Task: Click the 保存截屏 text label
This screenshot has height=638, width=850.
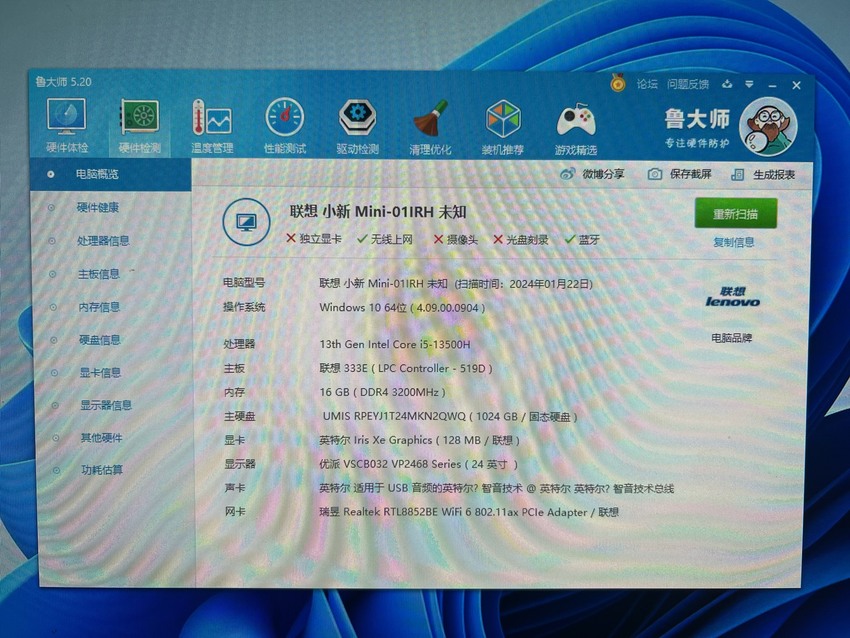Action: click(x=691, y=174)
